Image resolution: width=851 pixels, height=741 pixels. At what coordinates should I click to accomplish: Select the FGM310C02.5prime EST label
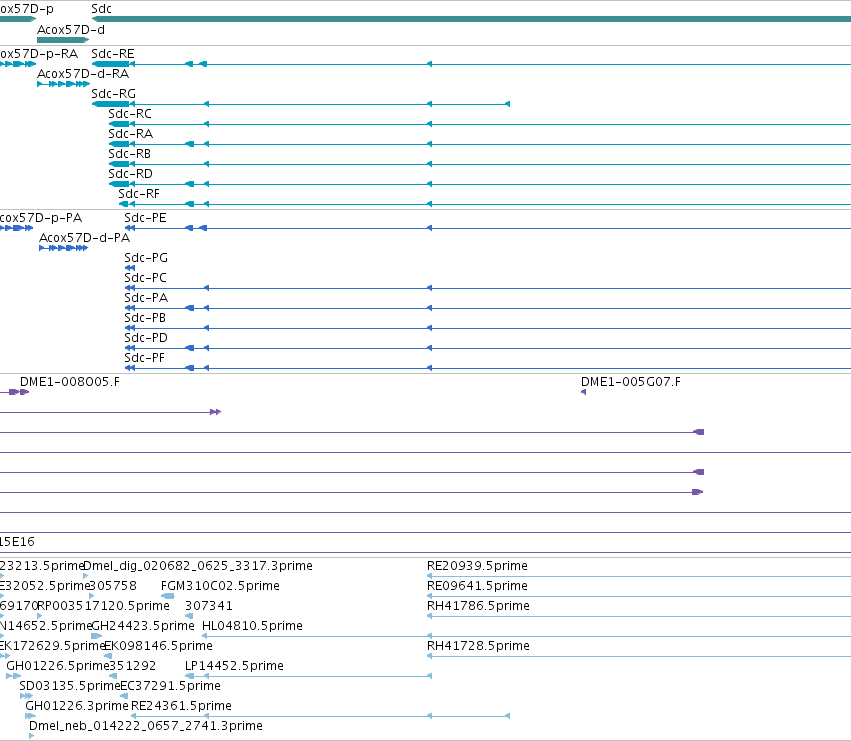click(220, 586)
